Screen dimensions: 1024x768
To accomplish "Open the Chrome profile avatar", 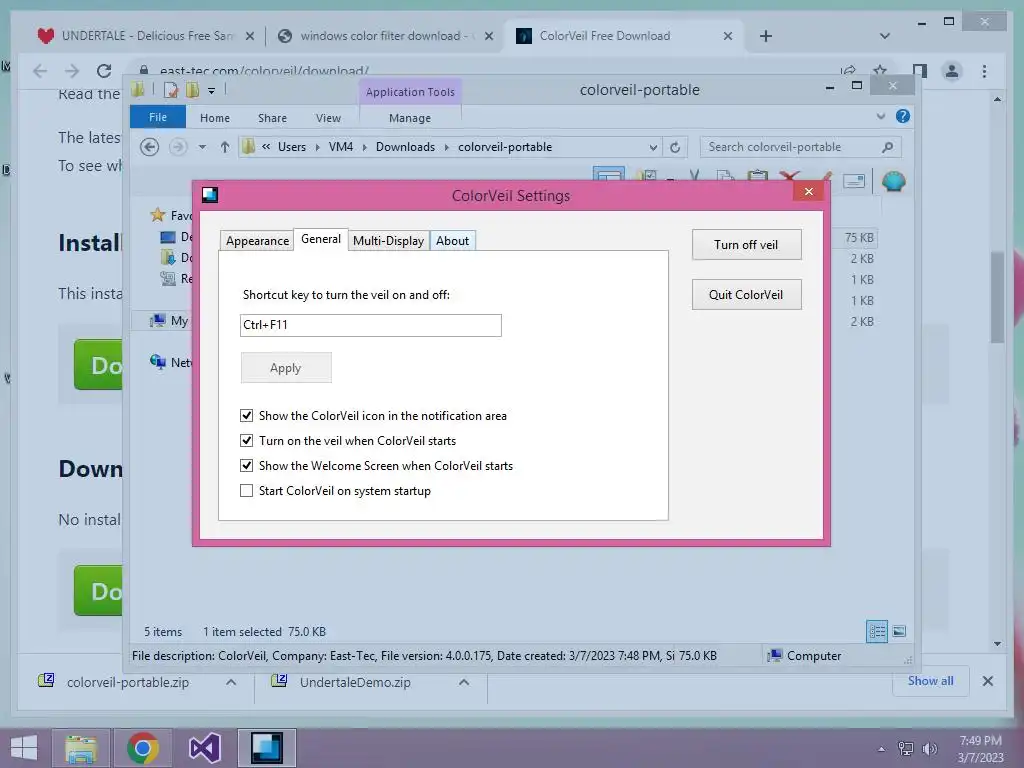I will 952,71.
